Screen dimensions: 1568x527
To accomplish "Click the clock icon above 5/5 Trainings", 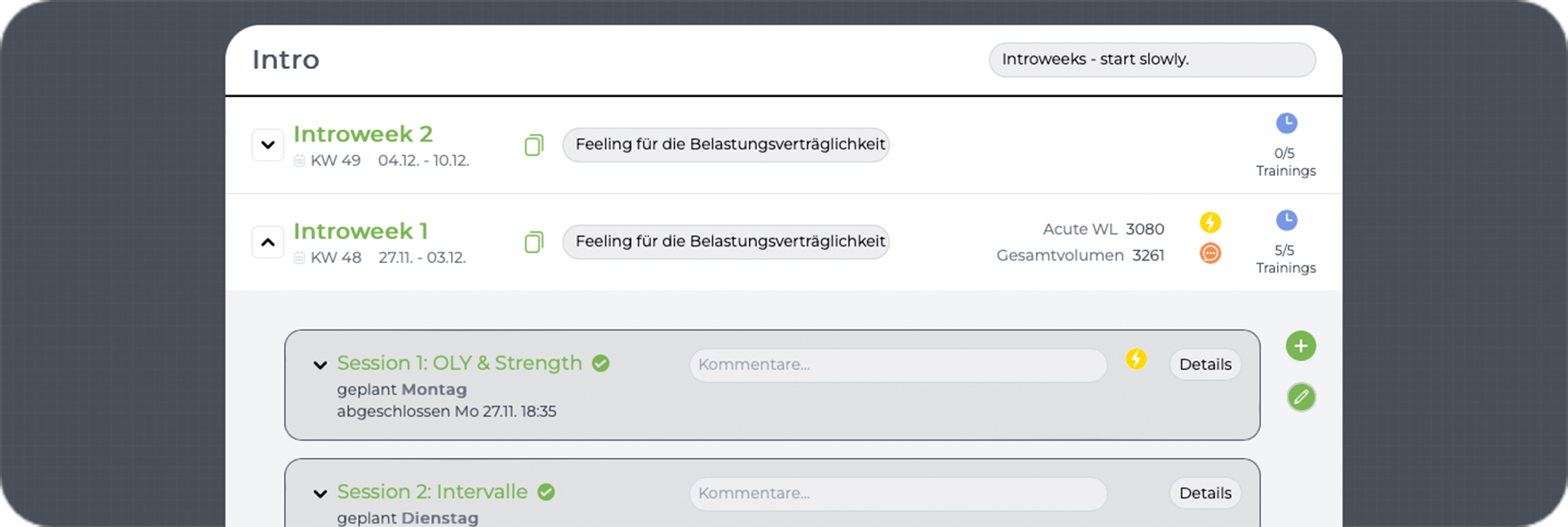I will pos(1286,220).
